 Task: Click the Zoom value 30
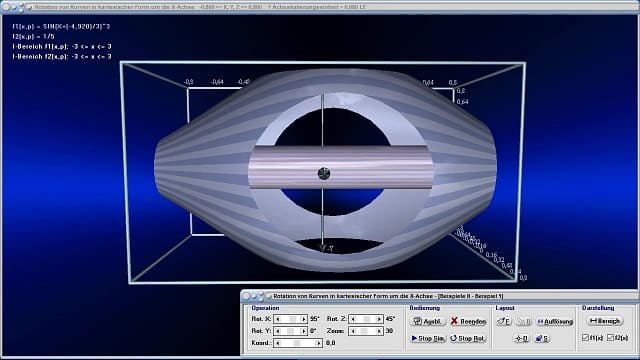(389, 331)
